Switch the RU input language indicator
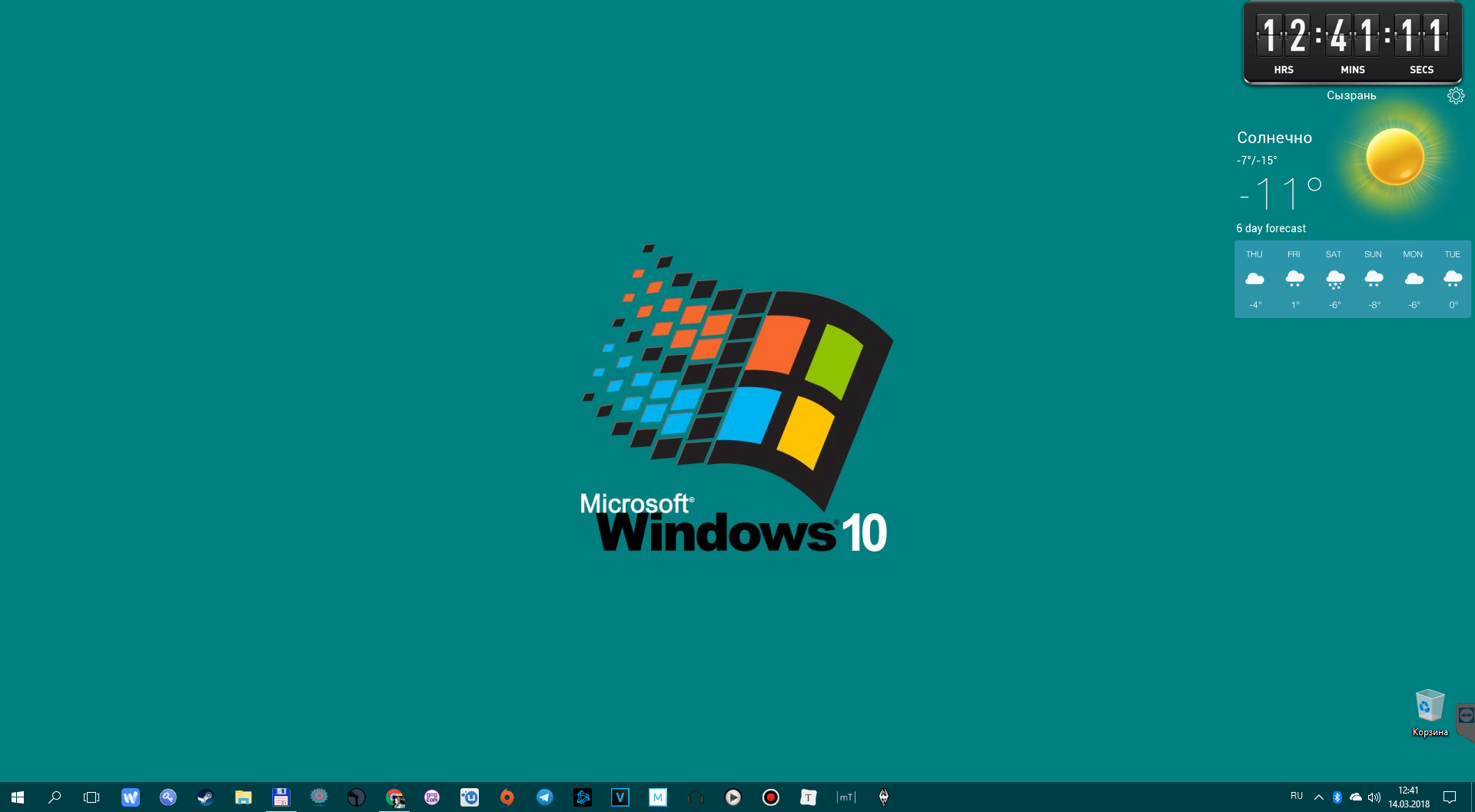Image resolution: width=1475 pixels, height=812 pixels. pyautogui.click(x=1297, y=796)
